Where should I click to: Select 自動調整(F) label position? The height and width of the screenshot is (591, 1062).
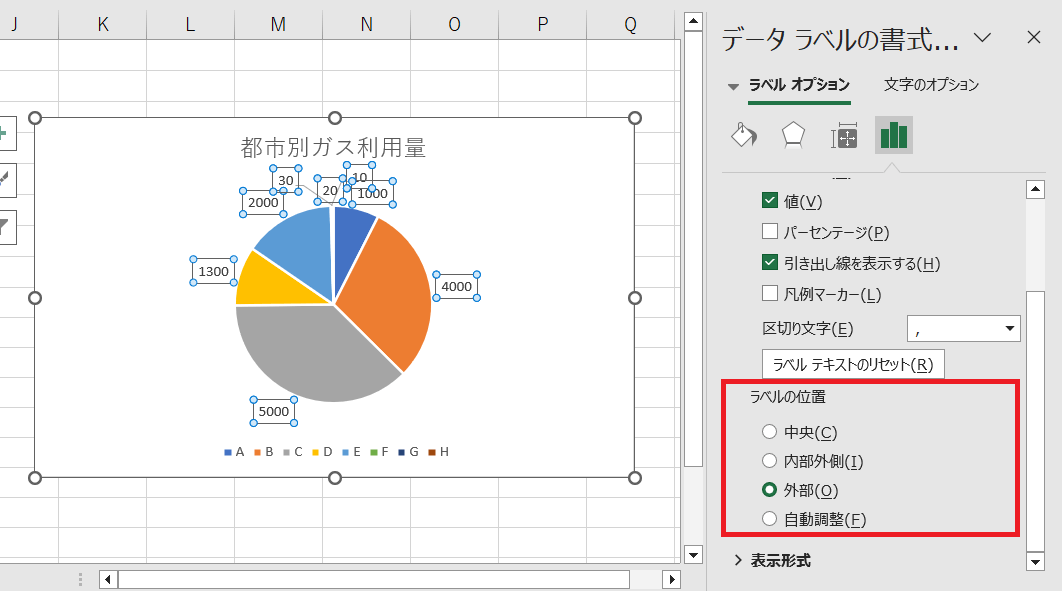pos(769,519)
